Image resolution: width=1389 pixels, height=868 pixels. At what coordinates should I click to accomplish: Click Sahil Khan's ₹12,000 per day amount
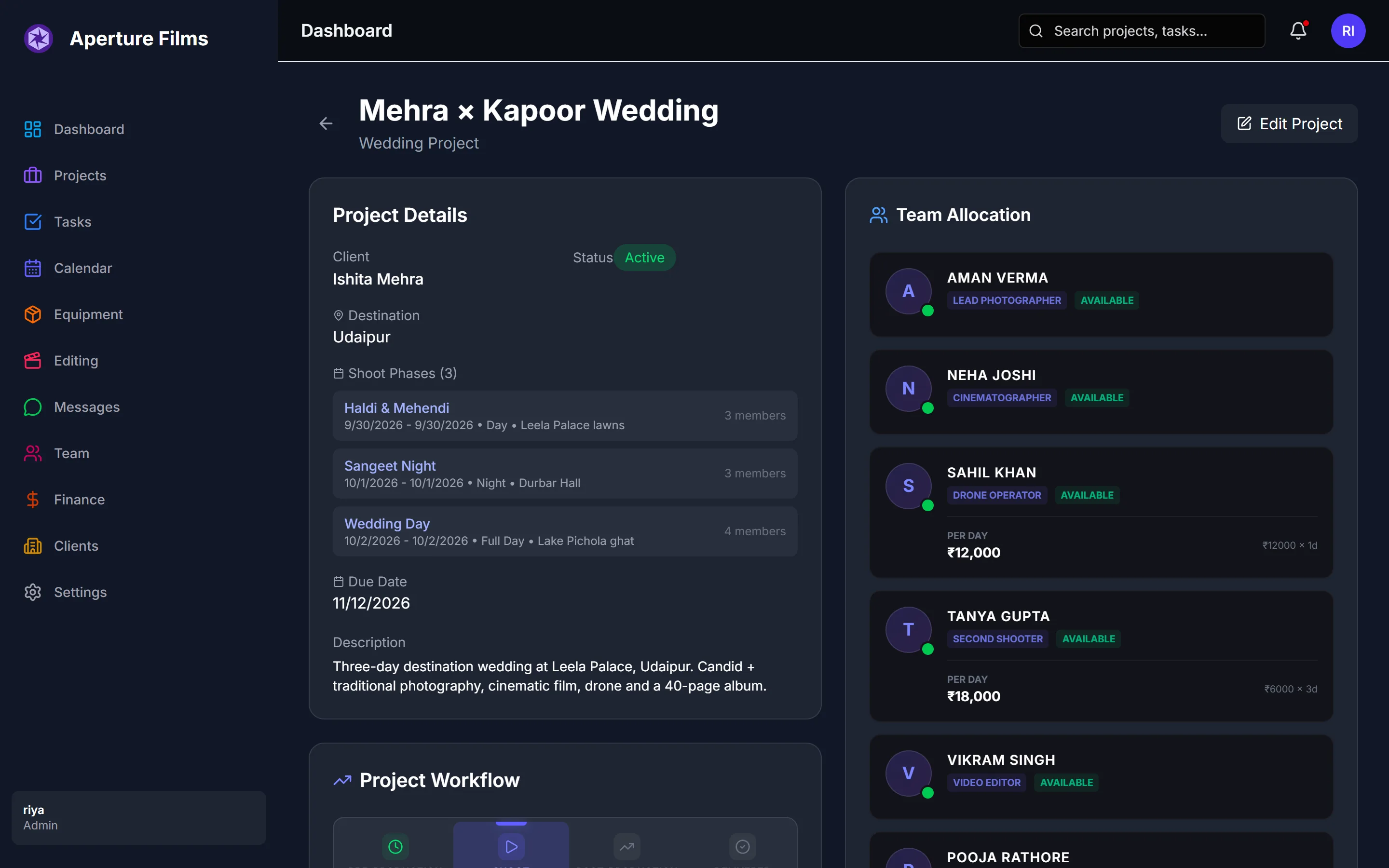coord(973,553)
